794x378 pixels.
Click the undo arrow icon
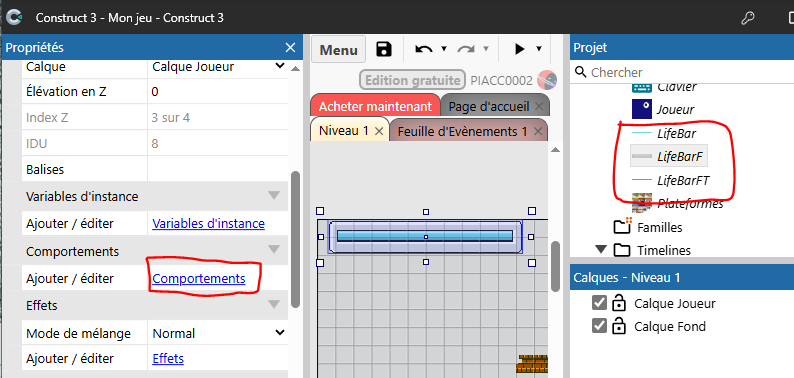coord(424,49)
